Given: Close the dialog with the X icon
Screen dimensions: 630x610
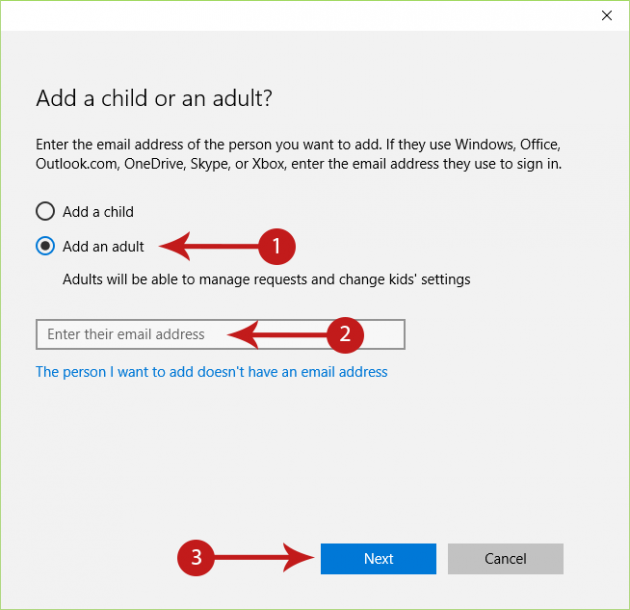Looking at the screenshot, I should point(607,16).
